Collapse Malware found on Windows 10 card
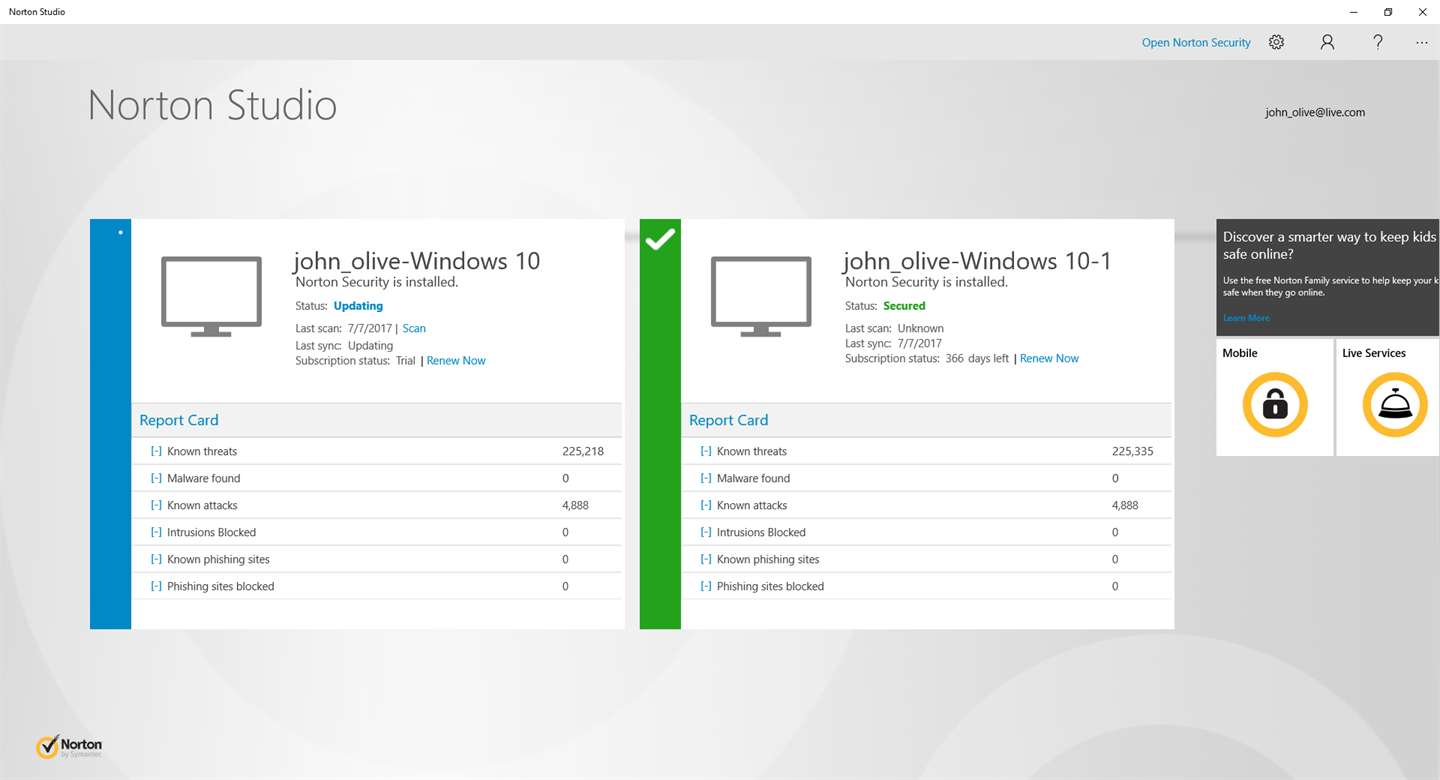Image resolution: width=1440 pixels, height=780 pixels. tap(156, 478)
